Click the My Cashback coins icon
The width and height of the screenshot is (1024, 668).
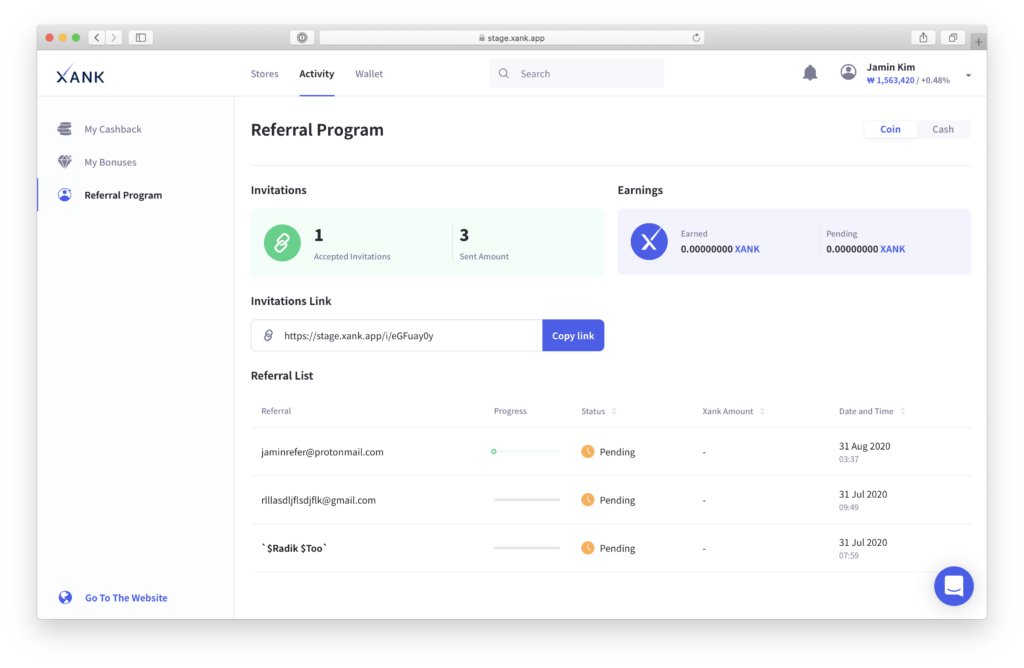(64, 129)
